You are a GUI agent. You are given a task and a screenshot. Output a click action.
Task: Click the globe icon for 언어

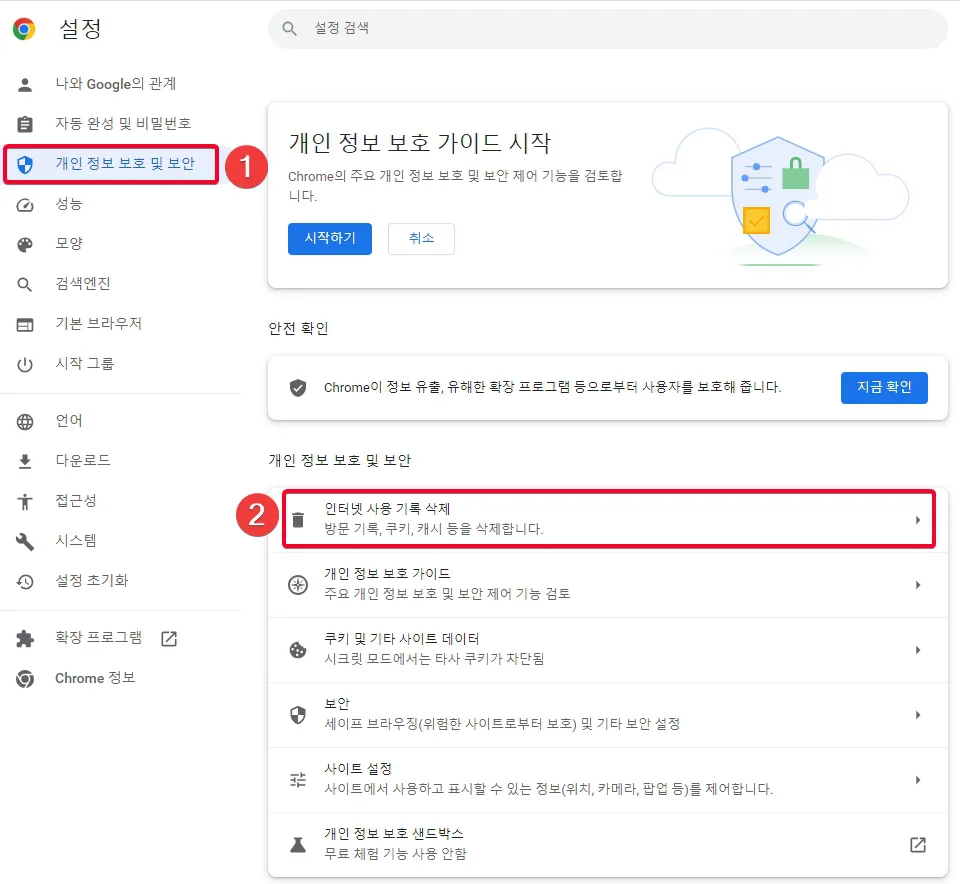24,421
